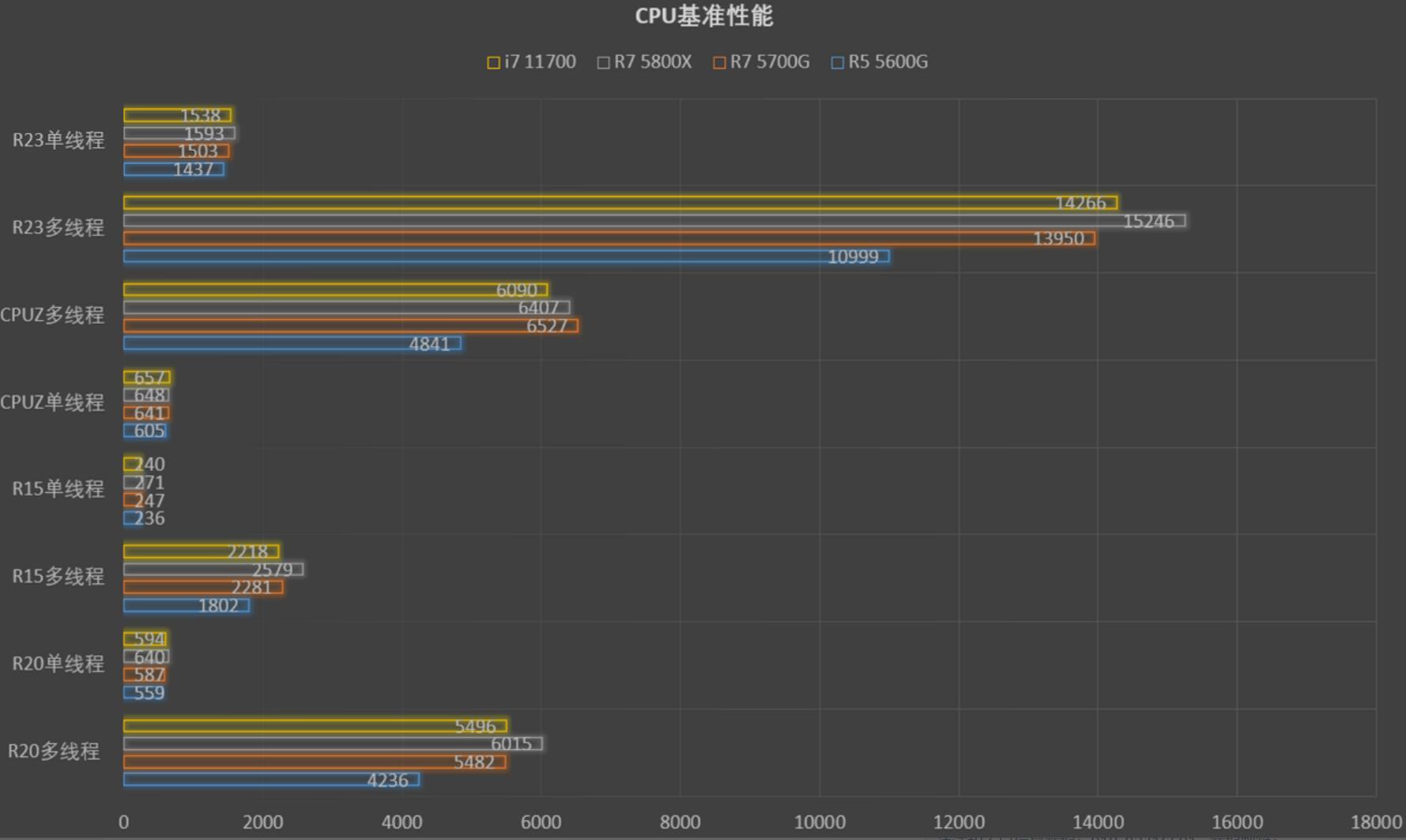Viewport: 1406px width, 840px height.
Task: Click the R7 5700G legend entry
Action: coord(761,62)
